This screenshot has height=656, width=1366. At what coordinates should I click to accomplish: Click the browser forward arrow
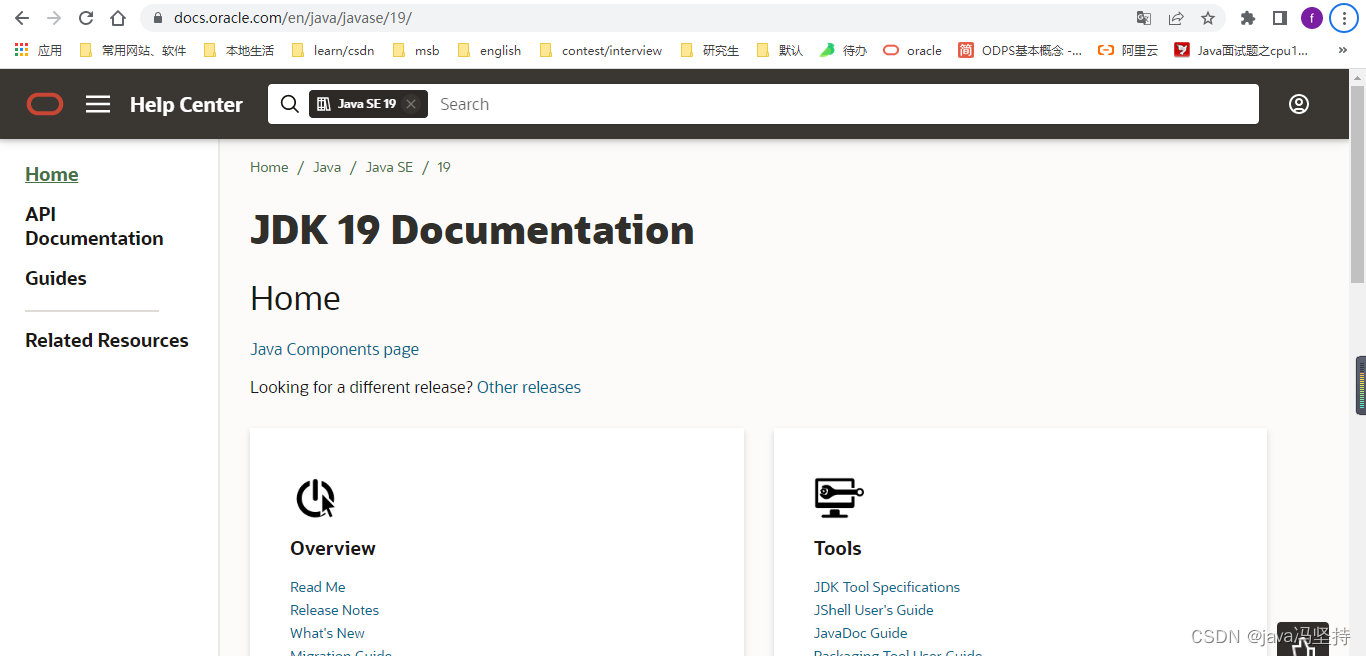pyautogui.click(x=53, y=18)
